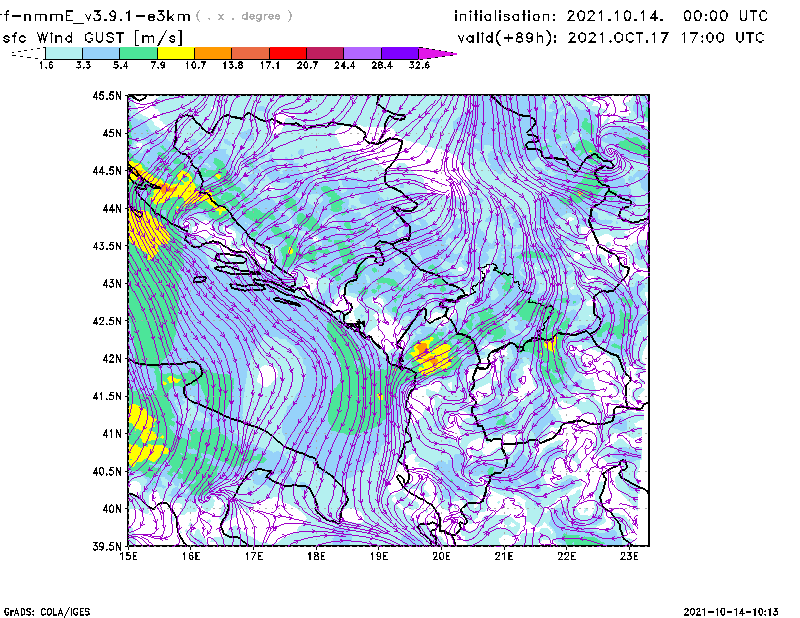Click the 40.5N latitude label
The image size is (800, 618).
(x=107, y=471)
